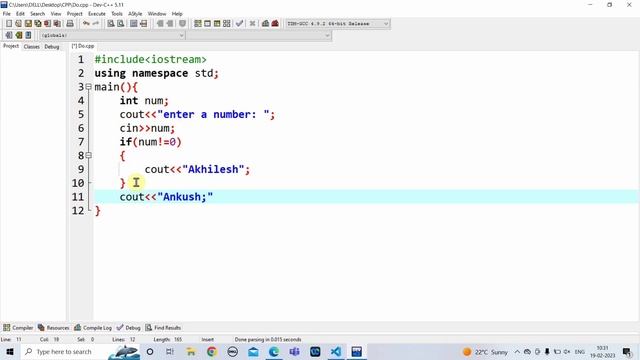The height and width of the screenshot is (360, 640).
Task: Open the (globals) scope dropdown
Action: (112, 36)
